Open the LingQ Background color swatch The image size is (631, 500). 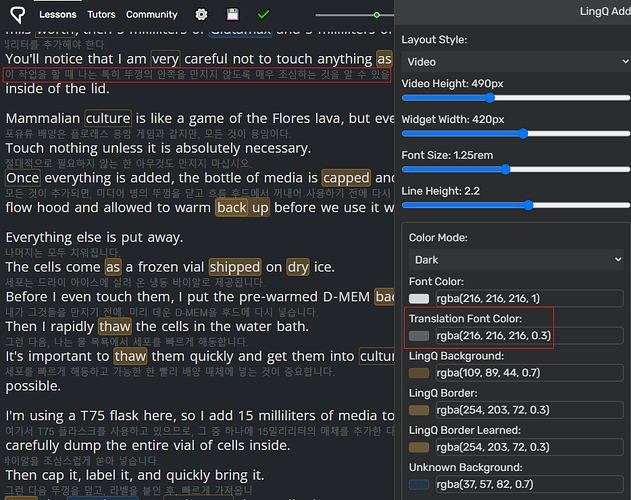[x=419, y=373]
